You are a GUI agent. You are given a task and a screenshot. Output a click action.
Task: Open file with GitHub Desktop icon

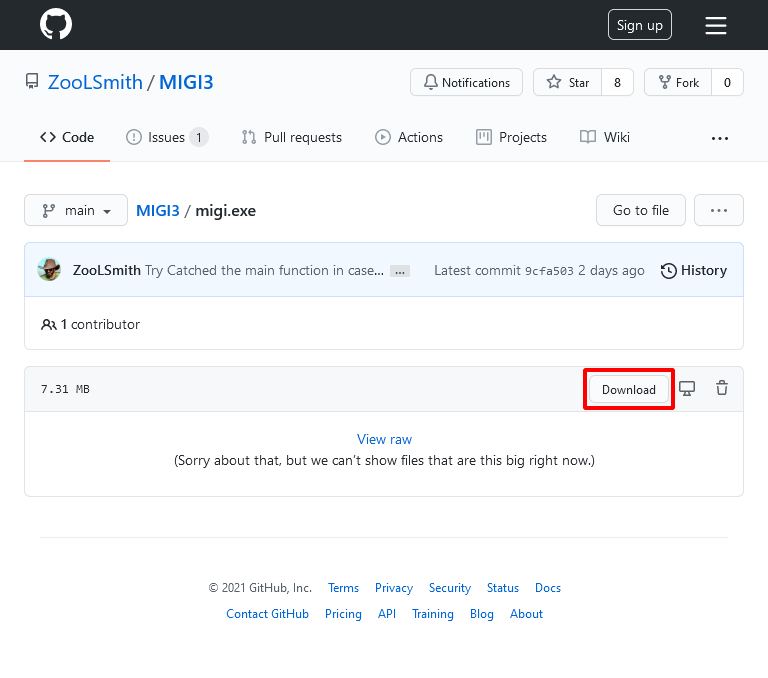687,388
